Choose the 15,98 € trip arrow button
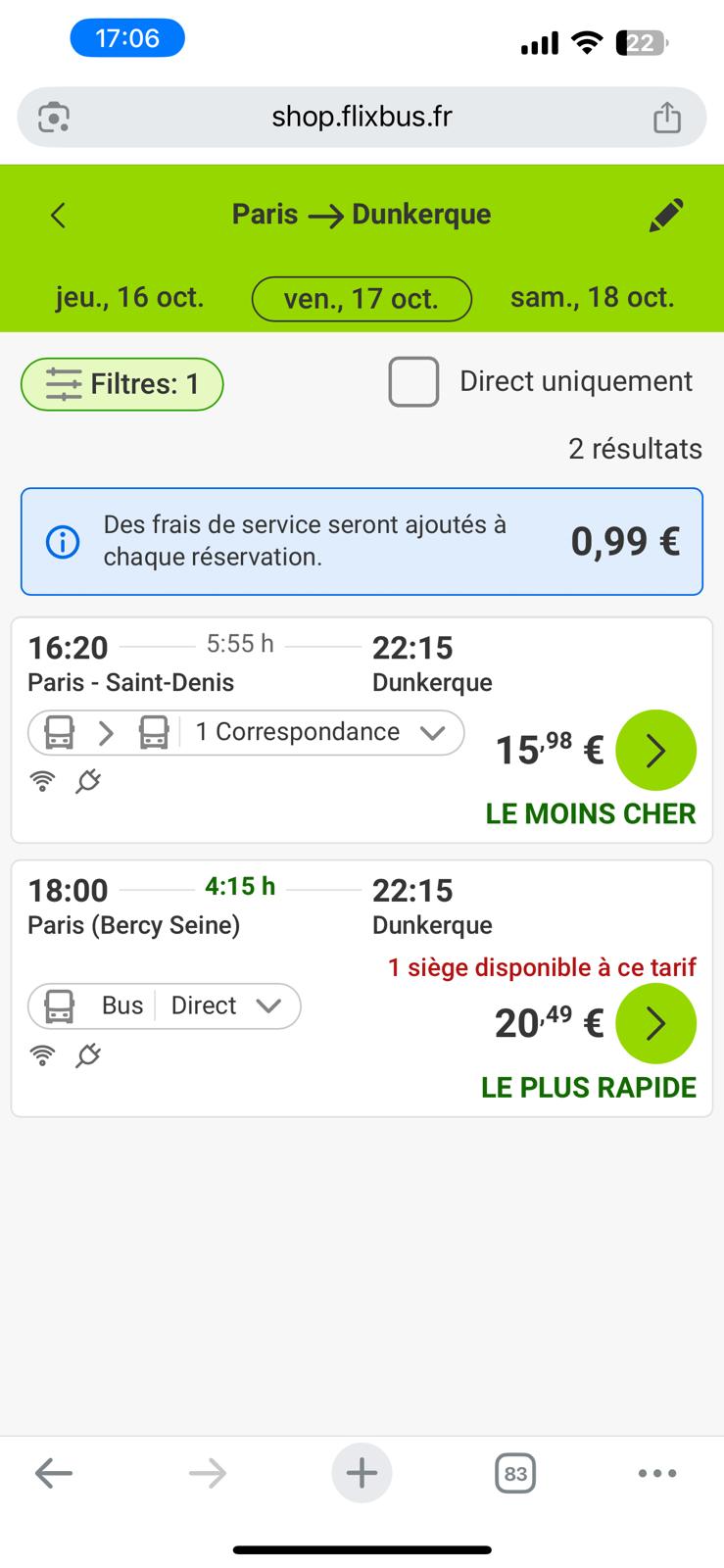 (655, 751)
